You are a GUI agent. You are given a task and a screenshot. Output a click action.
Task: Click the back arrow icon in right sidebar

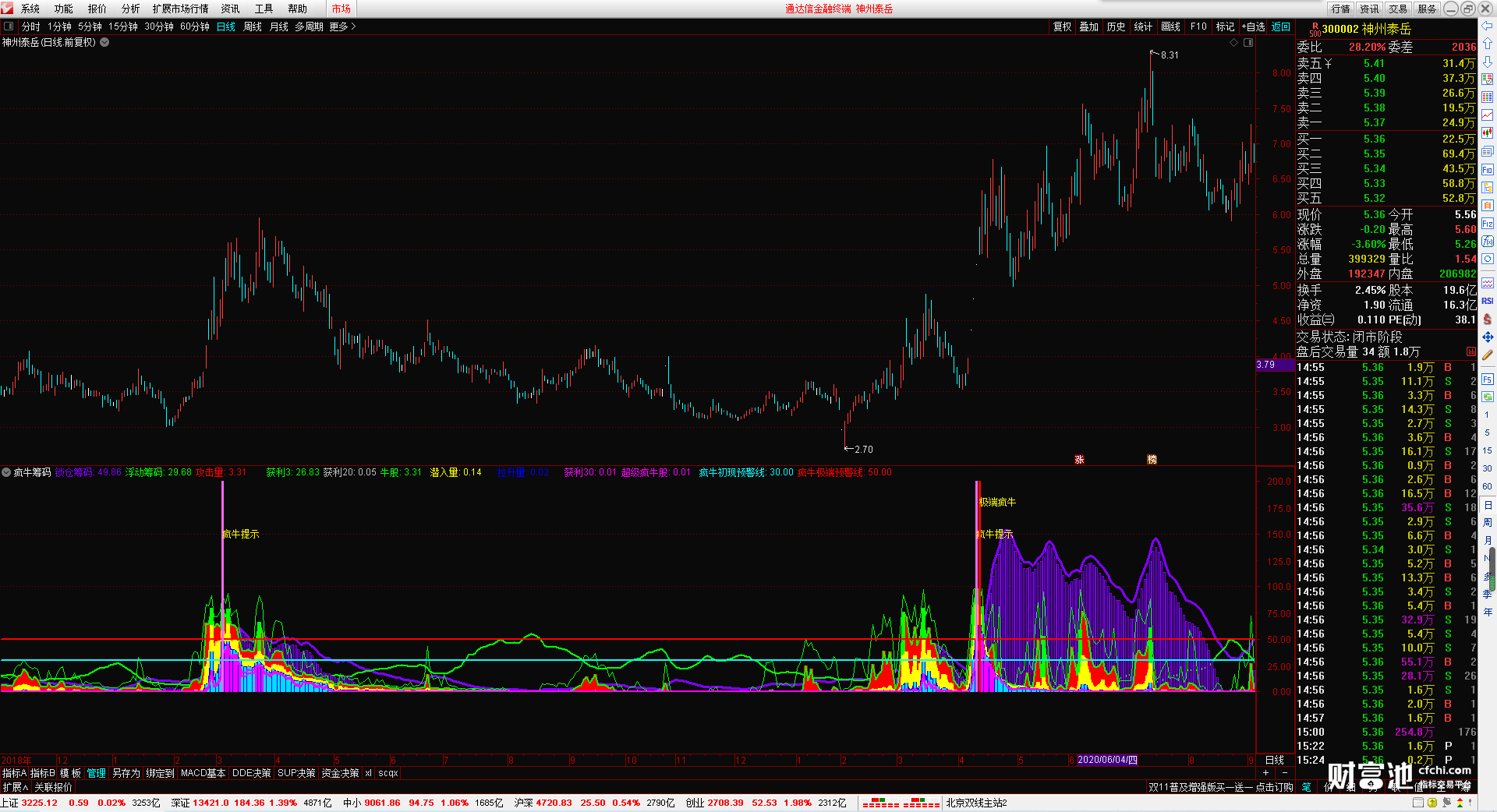[x=1488, y=26]
